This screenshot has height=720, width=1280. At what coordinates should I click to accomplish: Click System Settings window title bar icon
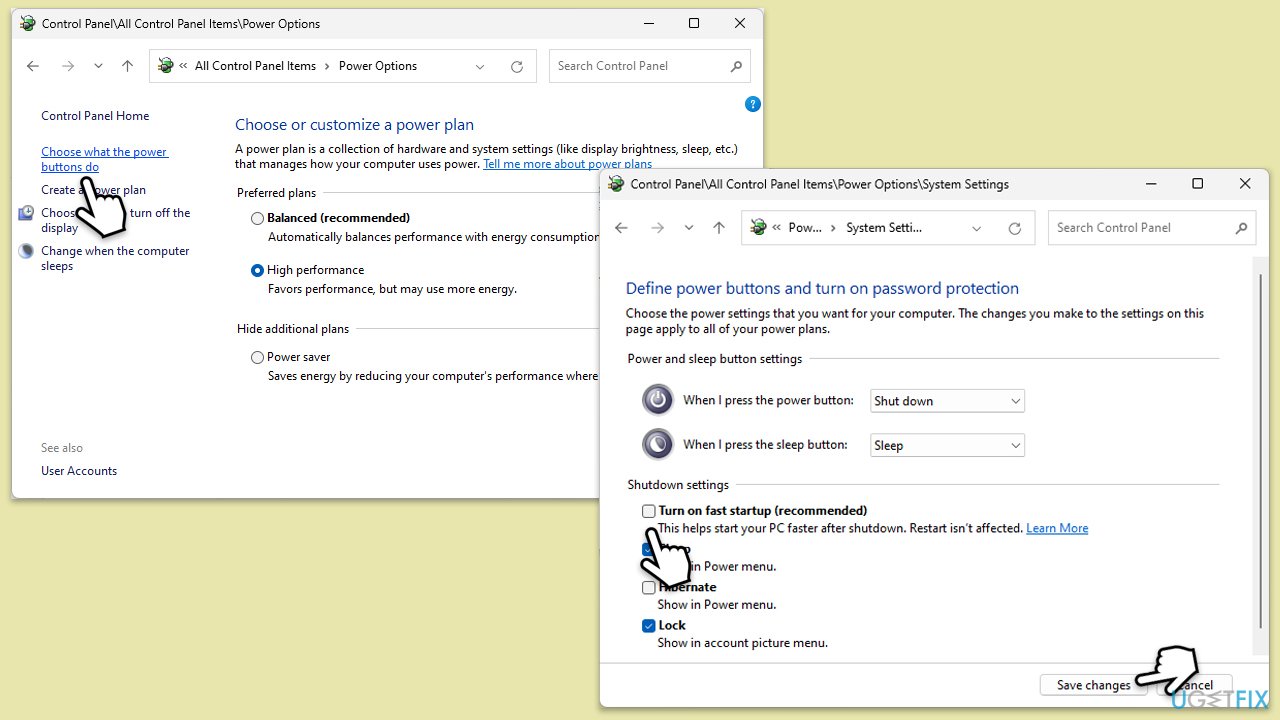[616, 184]
